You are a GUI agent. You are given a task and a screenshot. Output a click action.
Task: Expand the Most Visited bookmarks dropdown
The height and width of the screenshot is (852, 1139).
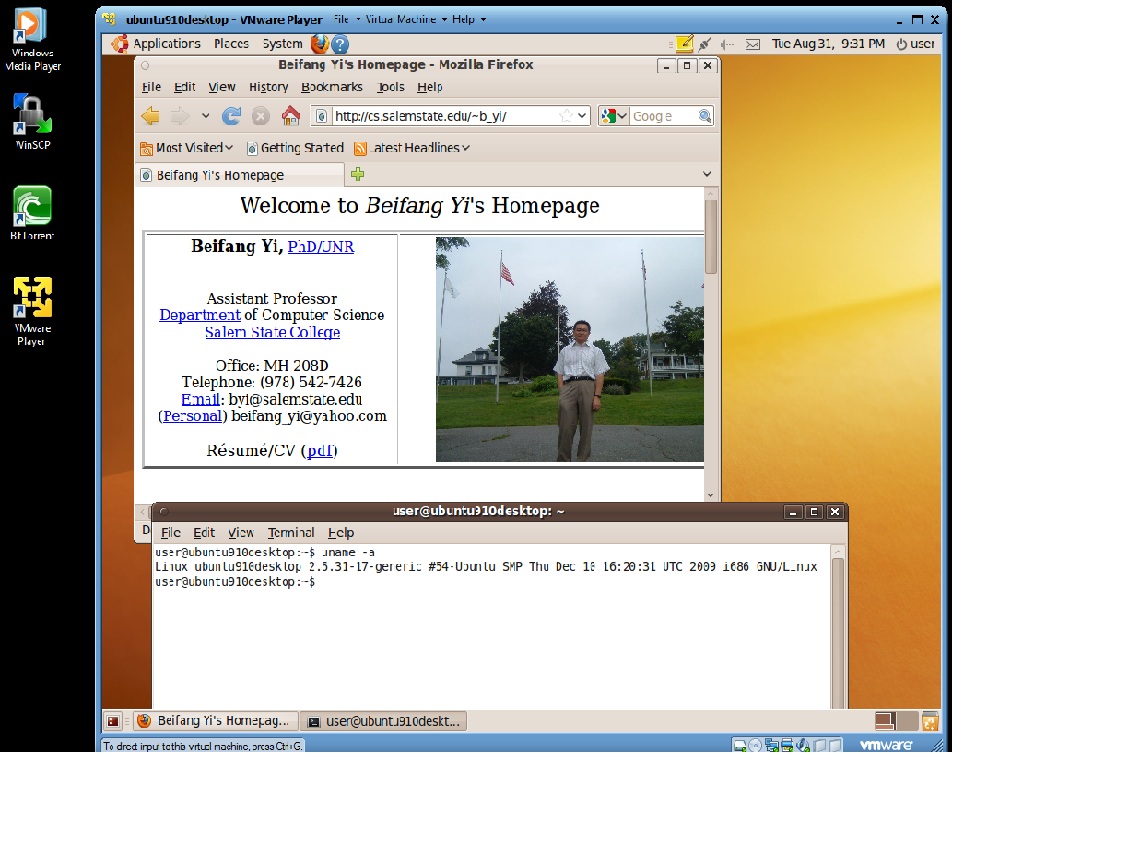point(229,148)
